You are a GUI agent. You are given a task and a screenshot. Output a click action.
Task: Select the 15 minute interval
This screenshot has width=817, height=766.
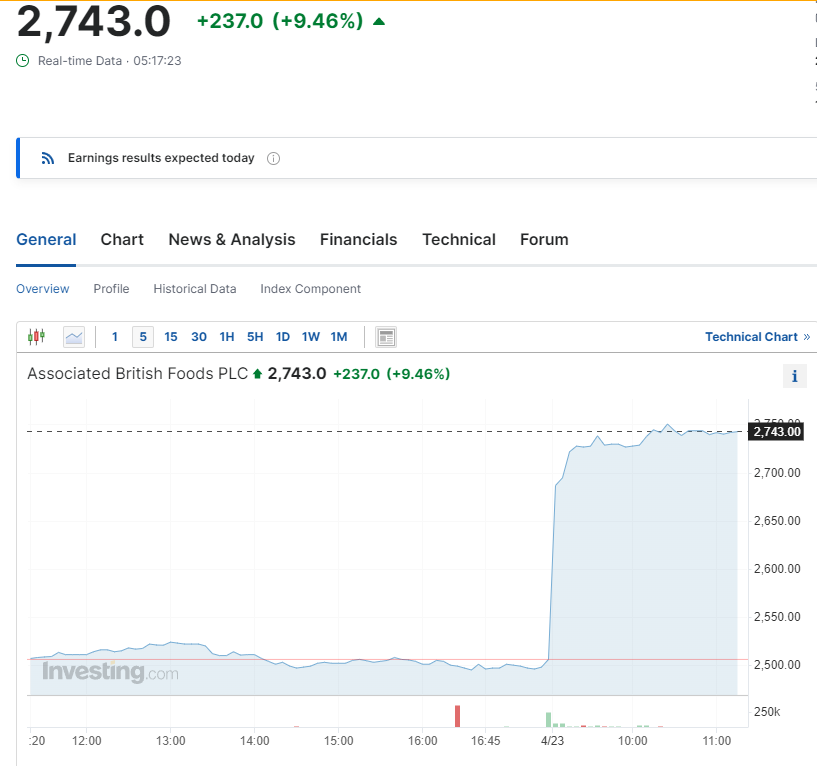tap(171, 337)
